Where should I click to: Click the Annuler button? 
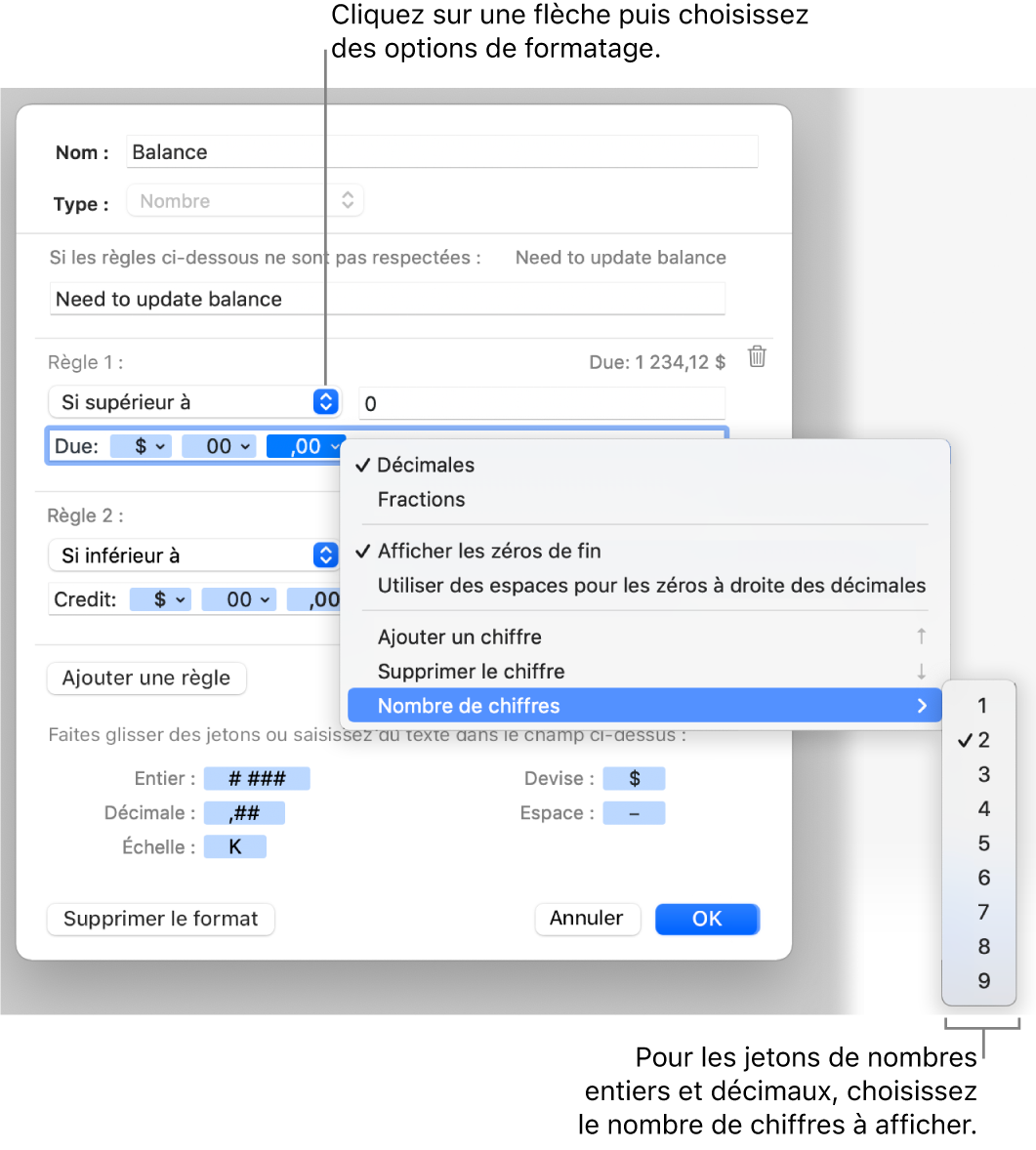pyautogui.click(x=587, y=919)
